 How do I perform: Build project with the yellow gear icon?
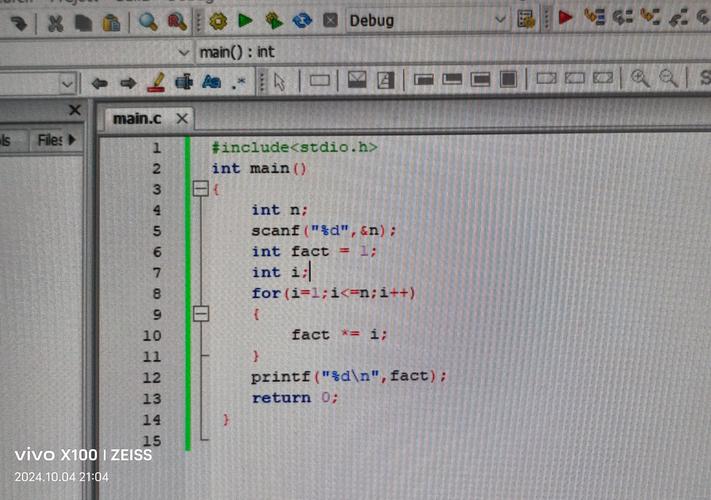click(219, 21)
